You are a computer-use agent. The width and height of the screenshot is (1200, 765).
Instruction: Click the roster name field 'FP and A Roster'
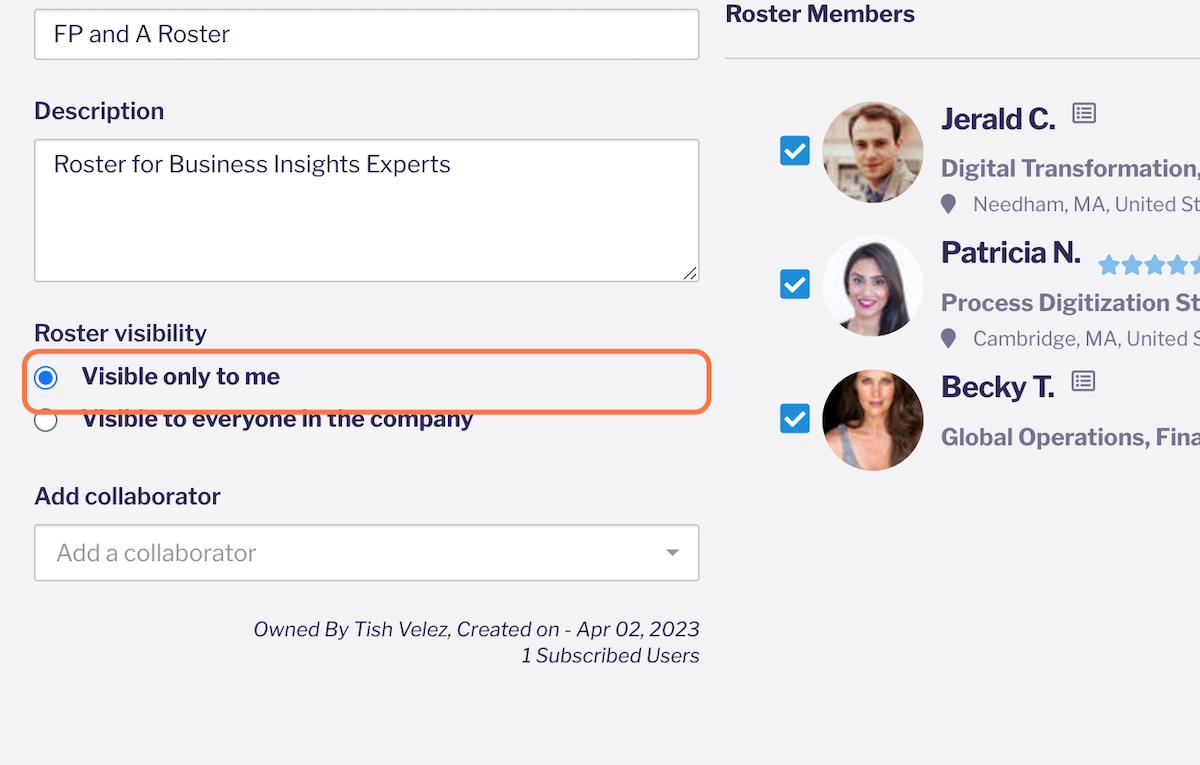pyautogui.click(x=366, y=34)
